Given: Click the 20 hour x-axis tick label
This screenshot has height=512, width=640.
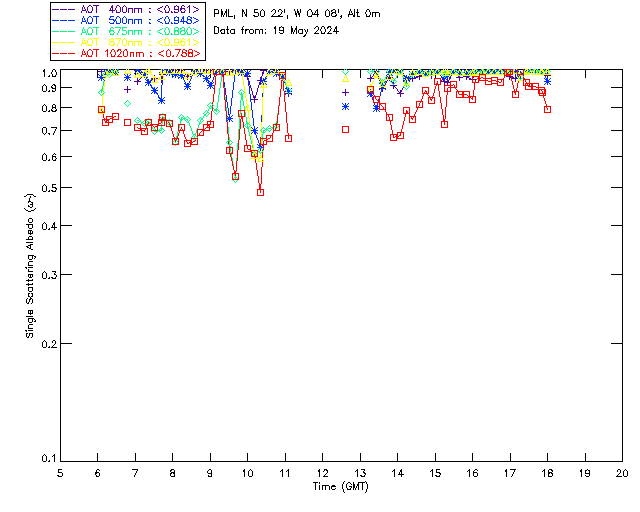Looking at the screenshot, I should point(622,473).
